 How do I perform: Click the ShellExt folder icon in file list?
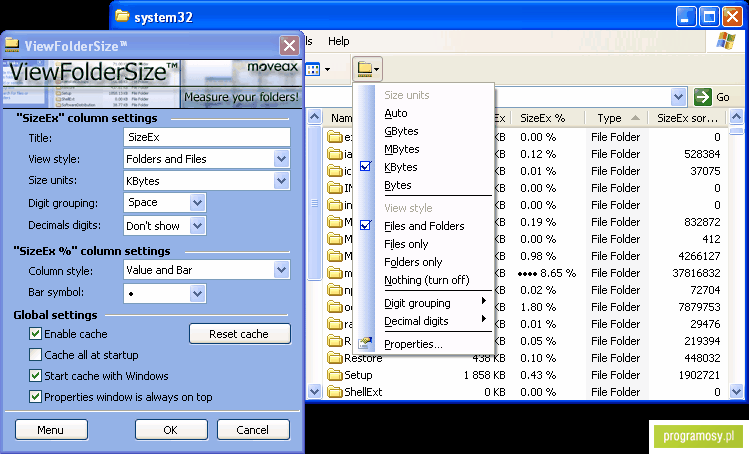click(335, 392)
